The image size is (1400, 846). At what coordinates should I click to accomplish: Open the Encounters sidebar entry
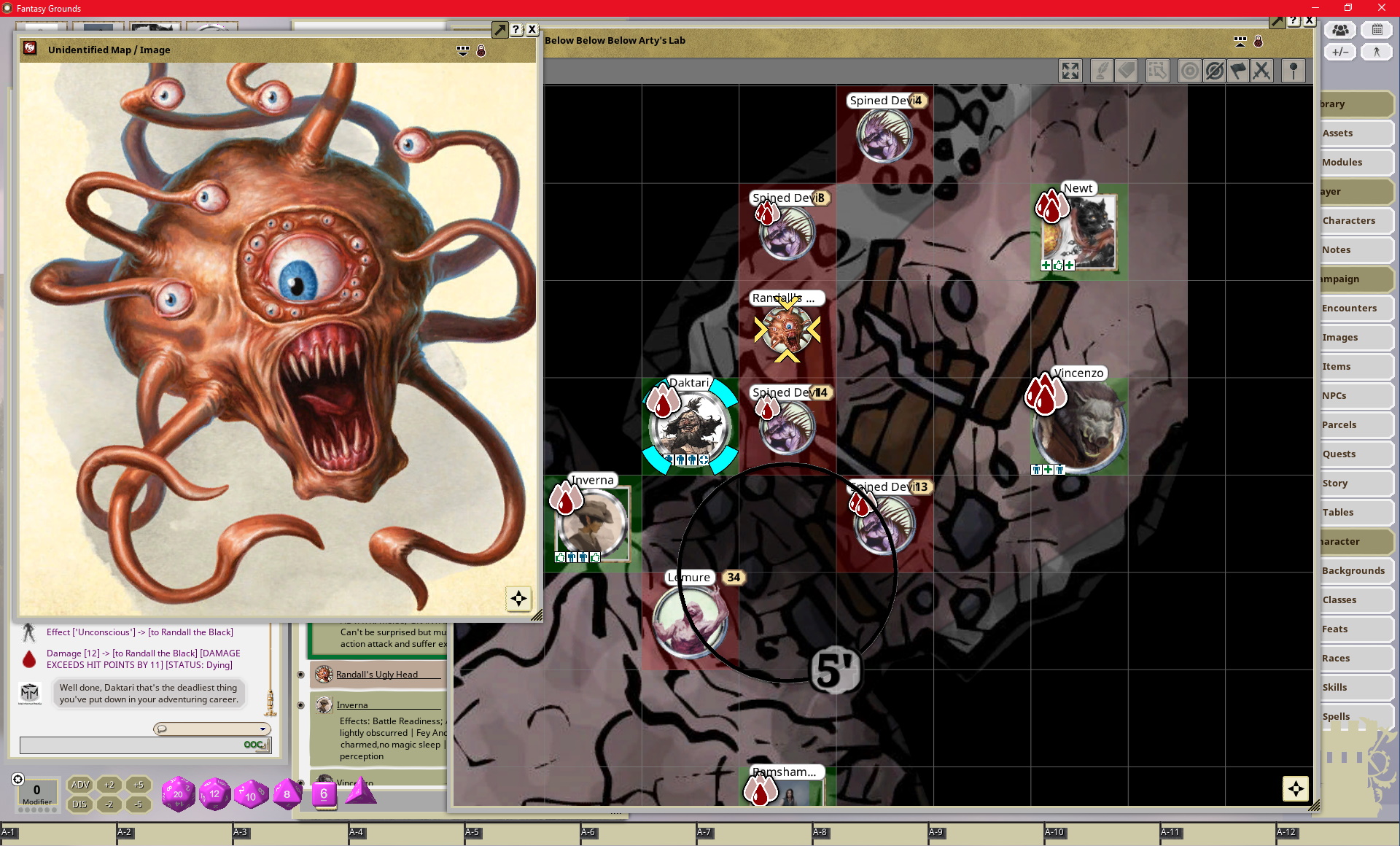point(1357,308)
